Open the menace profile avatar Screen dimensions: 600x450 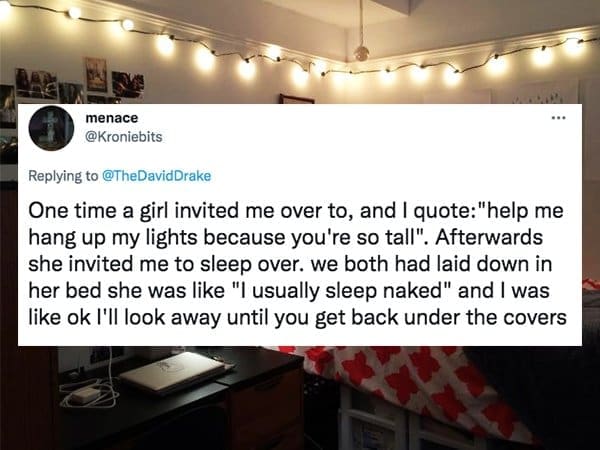(x=51, y=128)
